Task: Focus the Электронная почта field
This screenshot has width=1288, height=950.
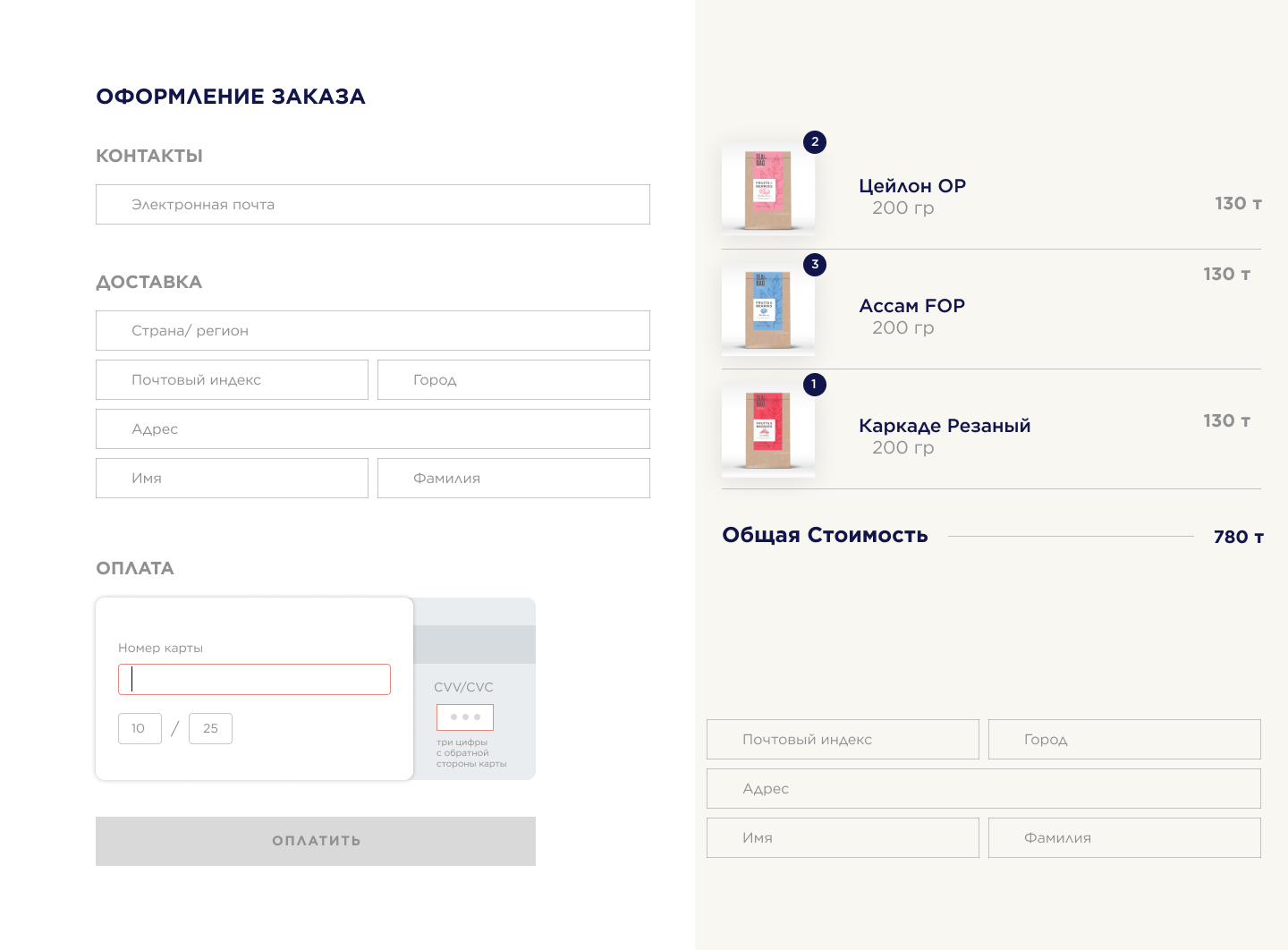Action: [x=373, y=205]
